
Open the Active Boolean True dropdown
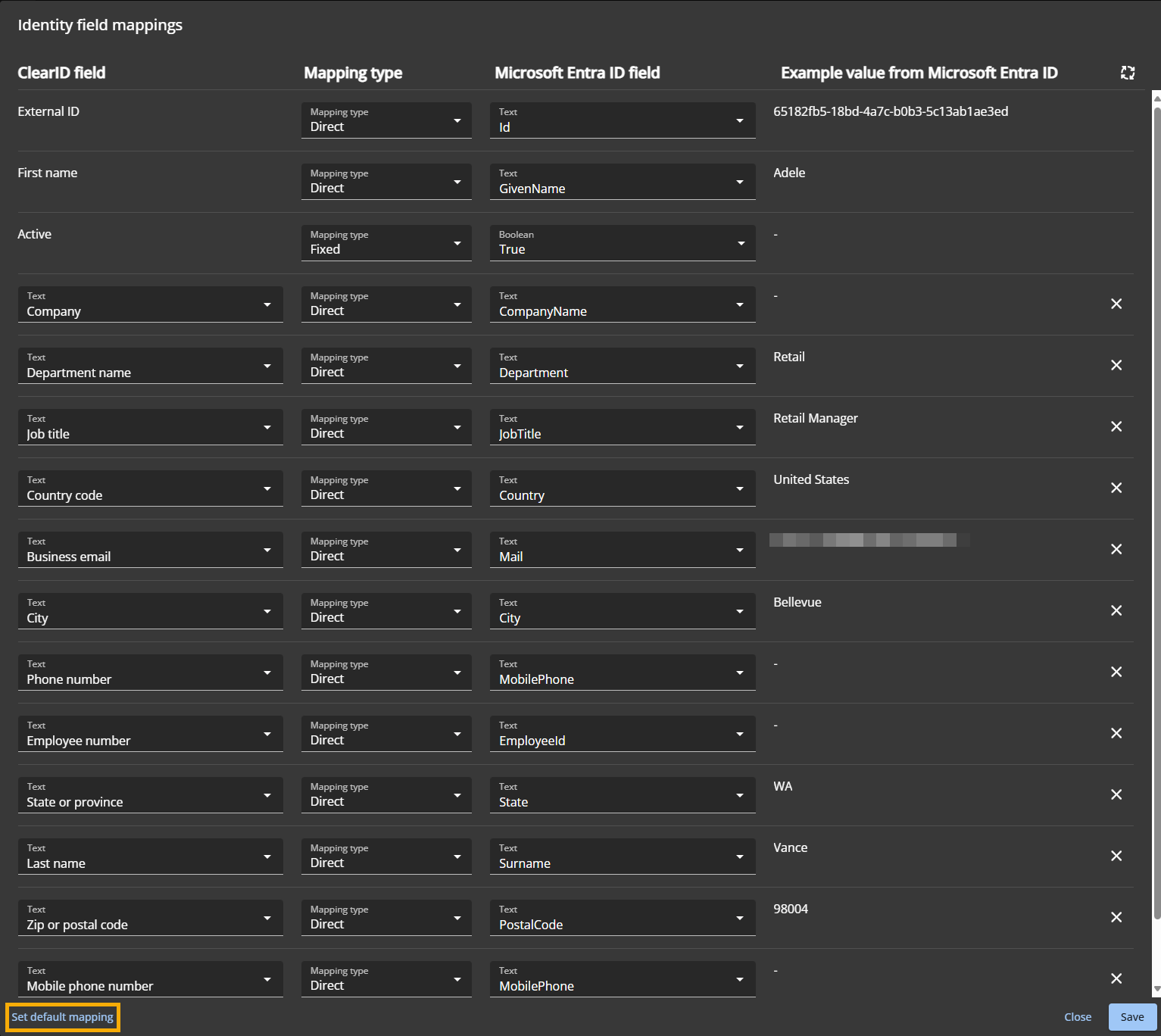(x=622, y=243)
